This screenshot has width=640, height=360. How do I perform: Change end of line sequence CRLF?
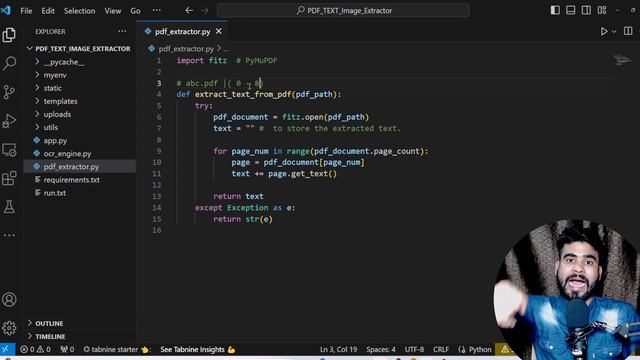(441, 349)
